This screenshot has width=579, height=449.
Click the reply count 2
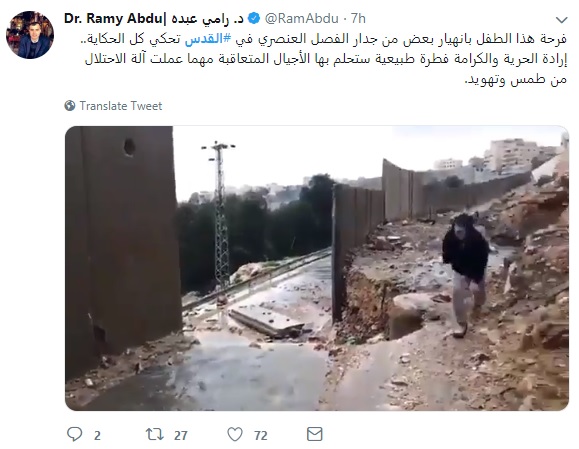point(97,435)
